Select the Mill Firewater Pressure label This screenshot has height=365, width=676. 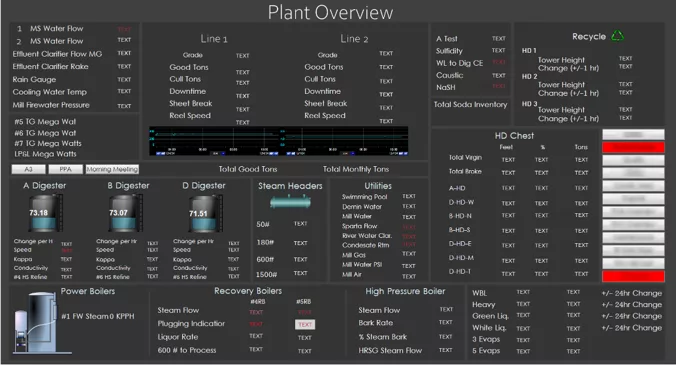point(51,105)
